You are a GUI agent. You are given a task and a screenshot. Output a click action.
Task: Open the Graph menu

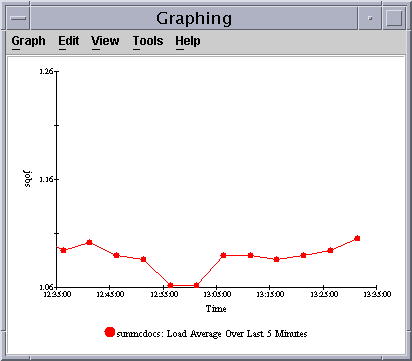click(x=28, y=41)
